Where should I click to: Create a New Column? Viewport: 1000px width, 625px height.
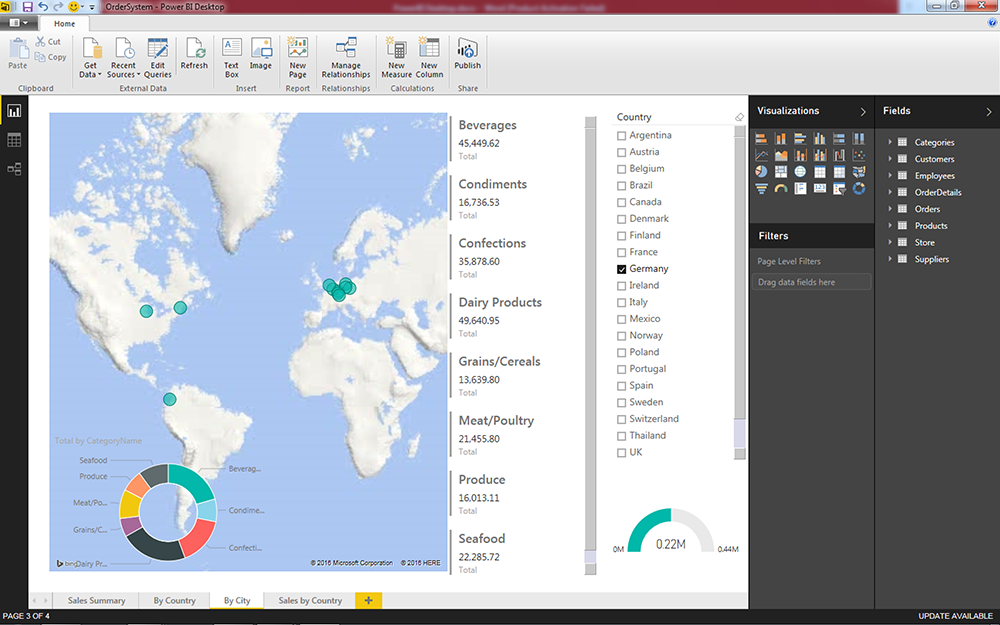pyautogui.click(x=429, y=57)
